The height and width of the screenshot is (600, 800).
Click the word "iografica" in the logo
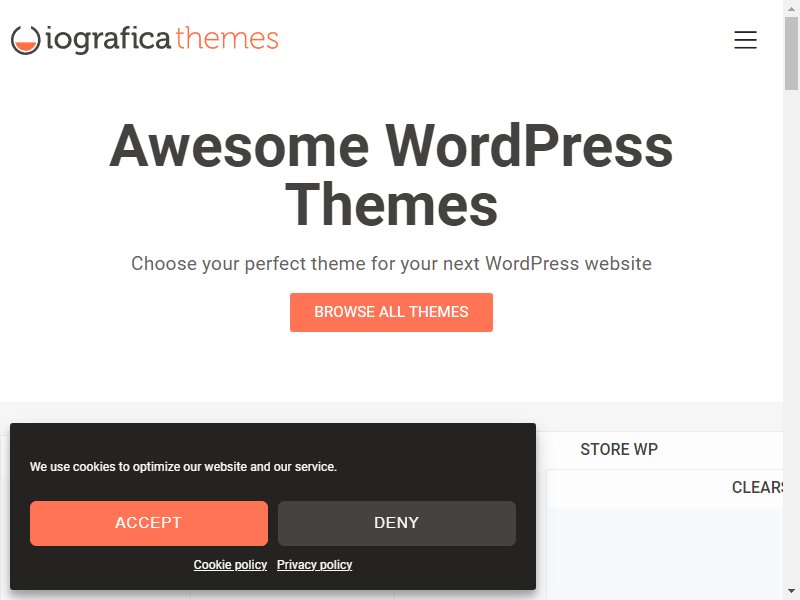[x=108, y=39]
